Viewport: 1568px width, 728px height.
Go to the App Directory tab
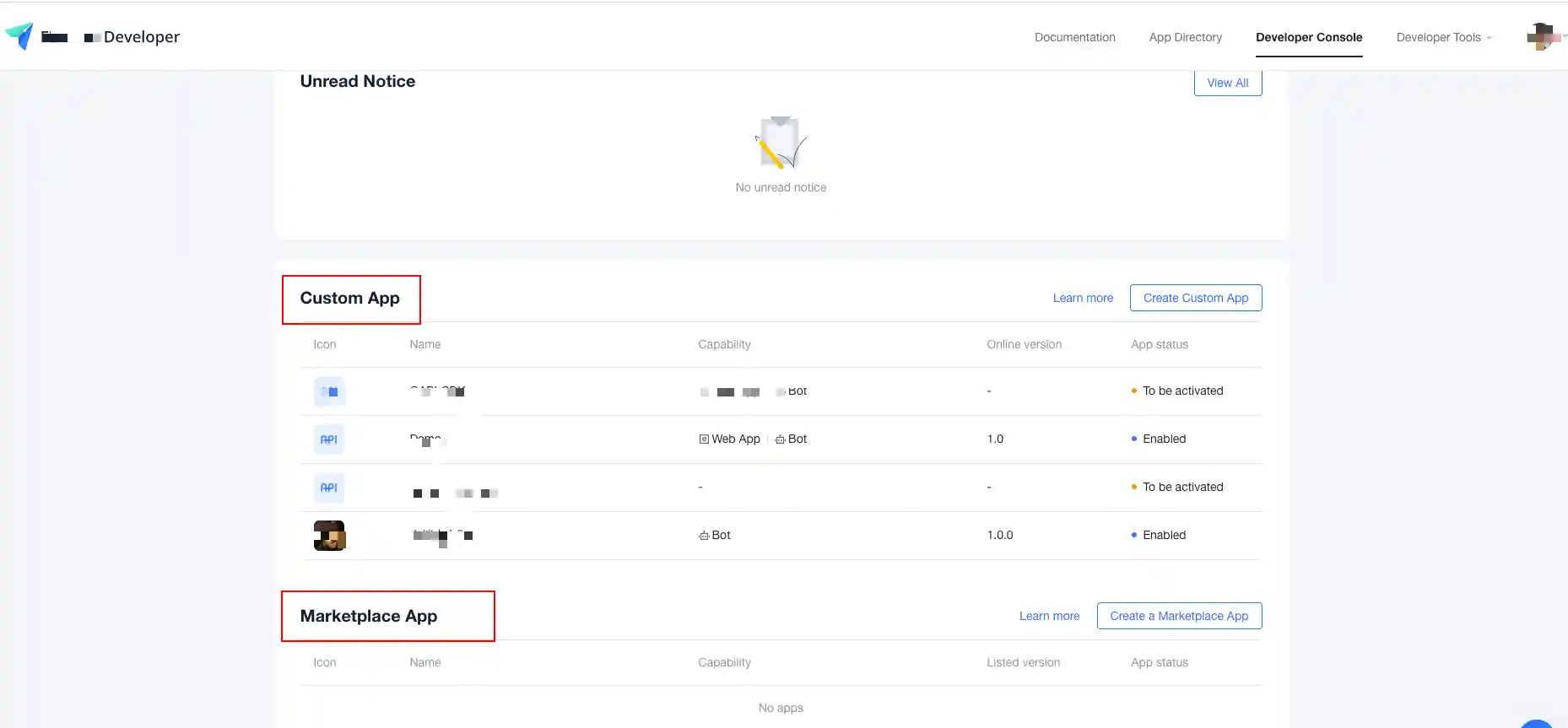[1186, 37]
